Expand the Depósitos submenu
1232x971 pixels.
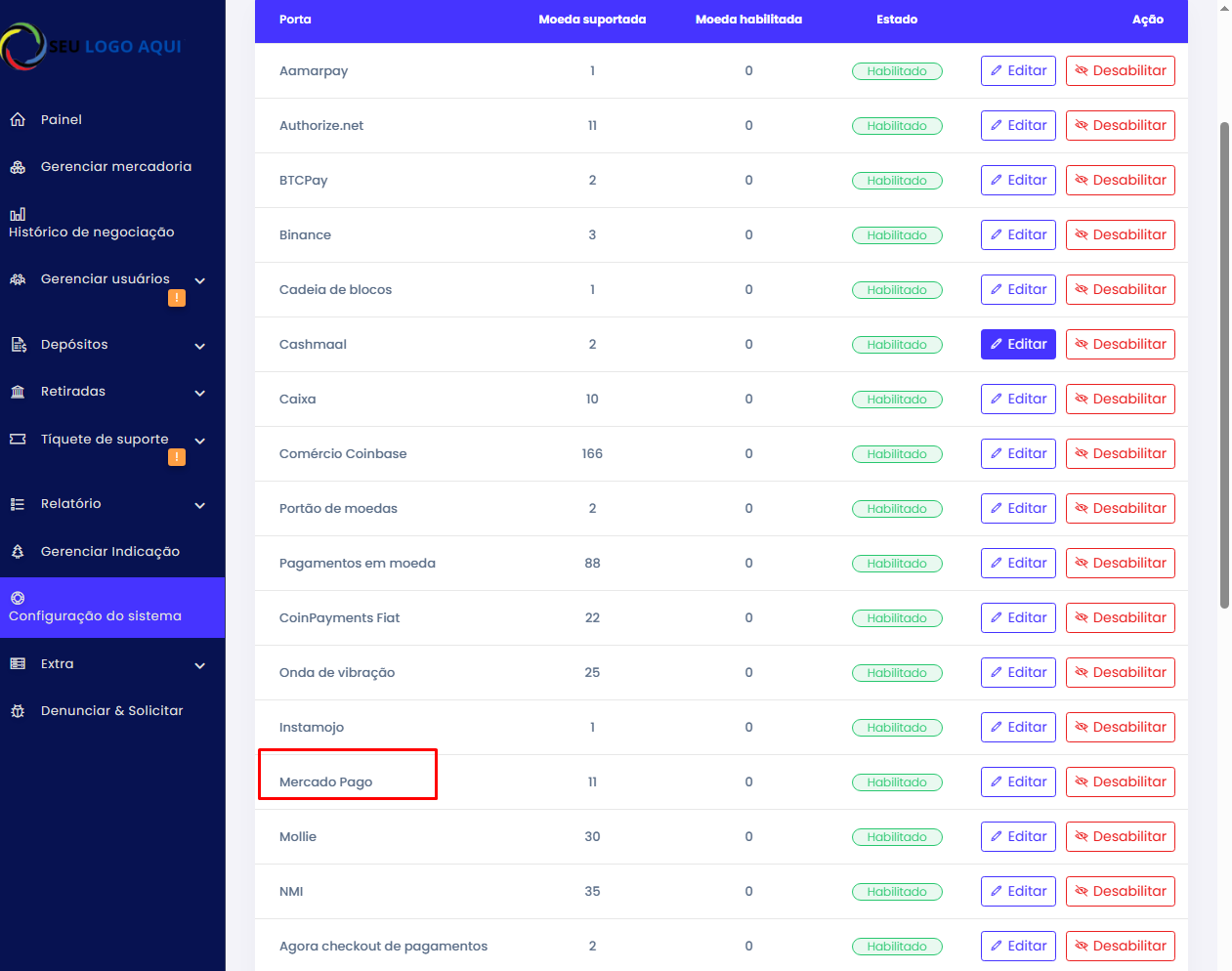coord(200,346)
